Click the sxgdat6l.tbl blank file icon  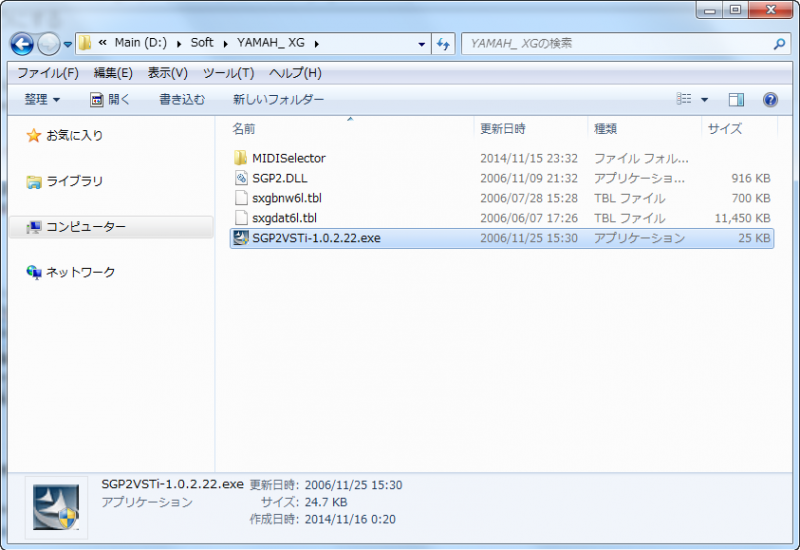[x=241, y=218]
